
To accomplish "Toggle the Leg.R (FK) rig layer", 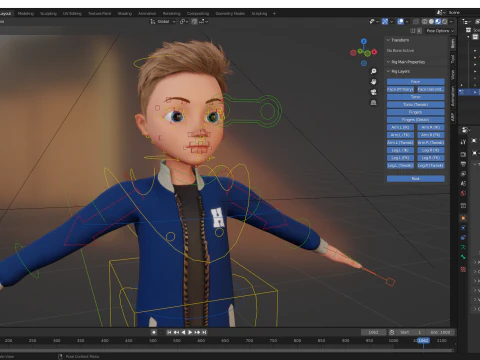I will pyautogui.click(x=431, y=158).
